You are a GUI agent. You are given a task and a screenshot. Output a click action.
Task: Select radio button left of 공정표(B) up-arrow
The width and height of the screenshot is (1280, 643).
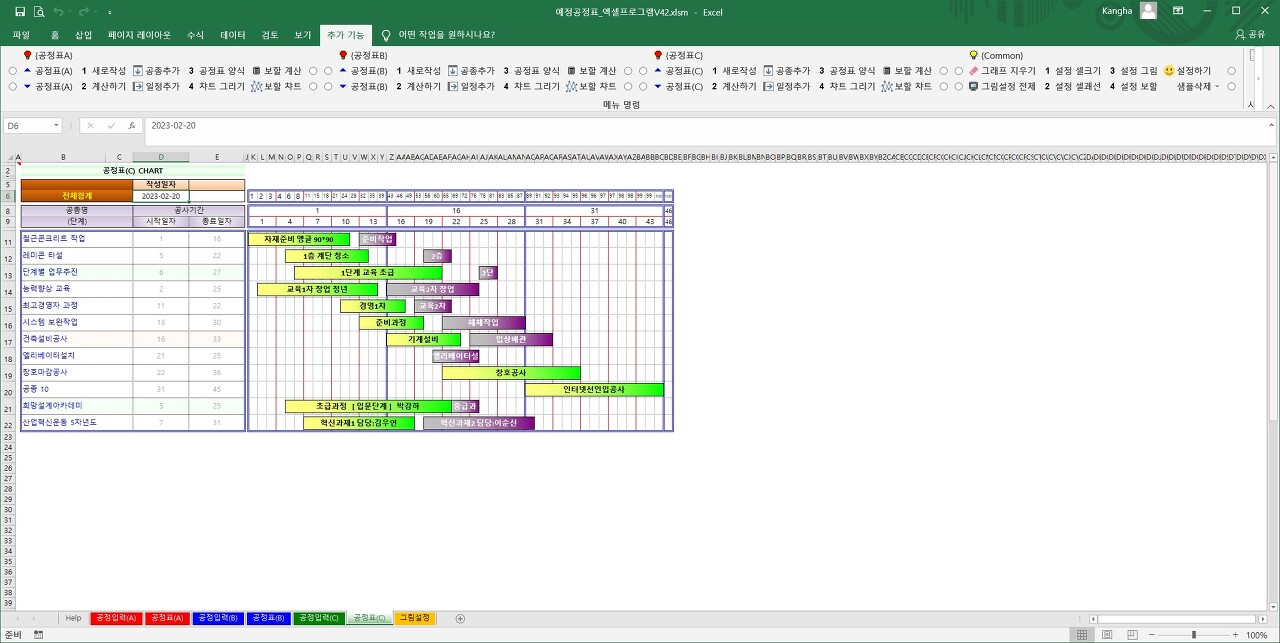click(328, 71)
